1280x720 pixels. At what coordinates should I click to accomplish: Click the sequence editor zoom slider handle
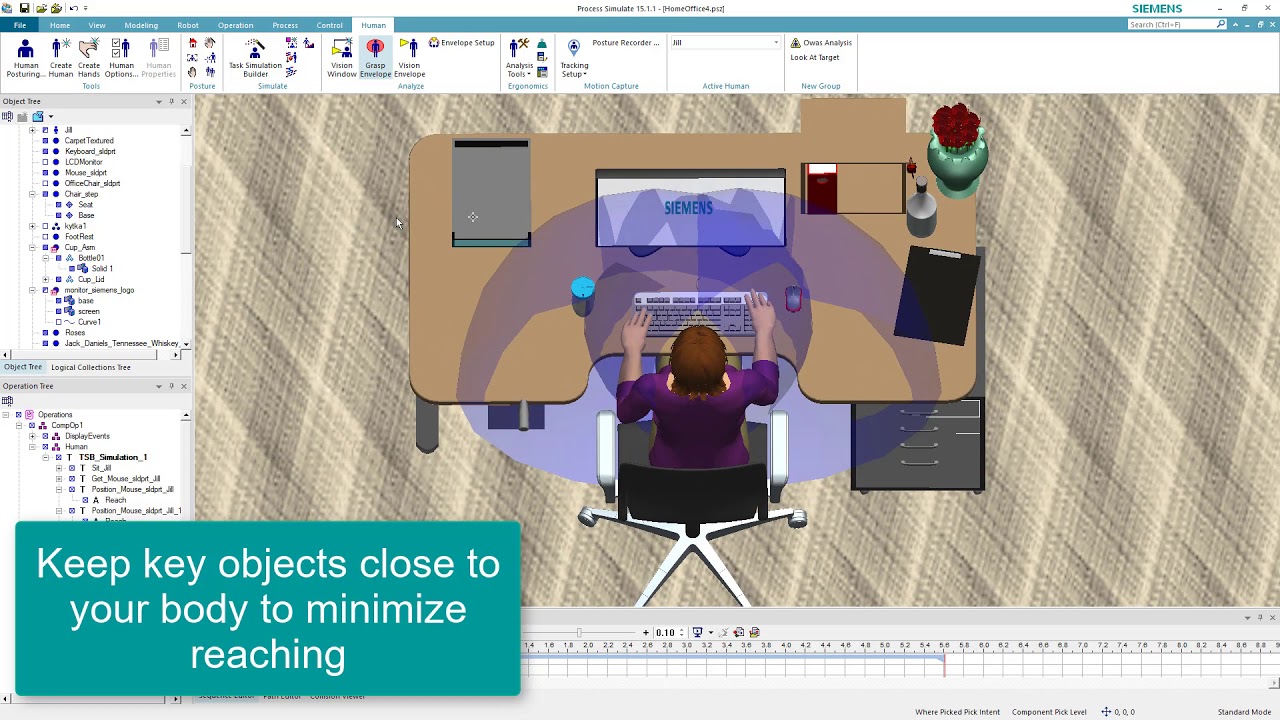coord(579,632)
